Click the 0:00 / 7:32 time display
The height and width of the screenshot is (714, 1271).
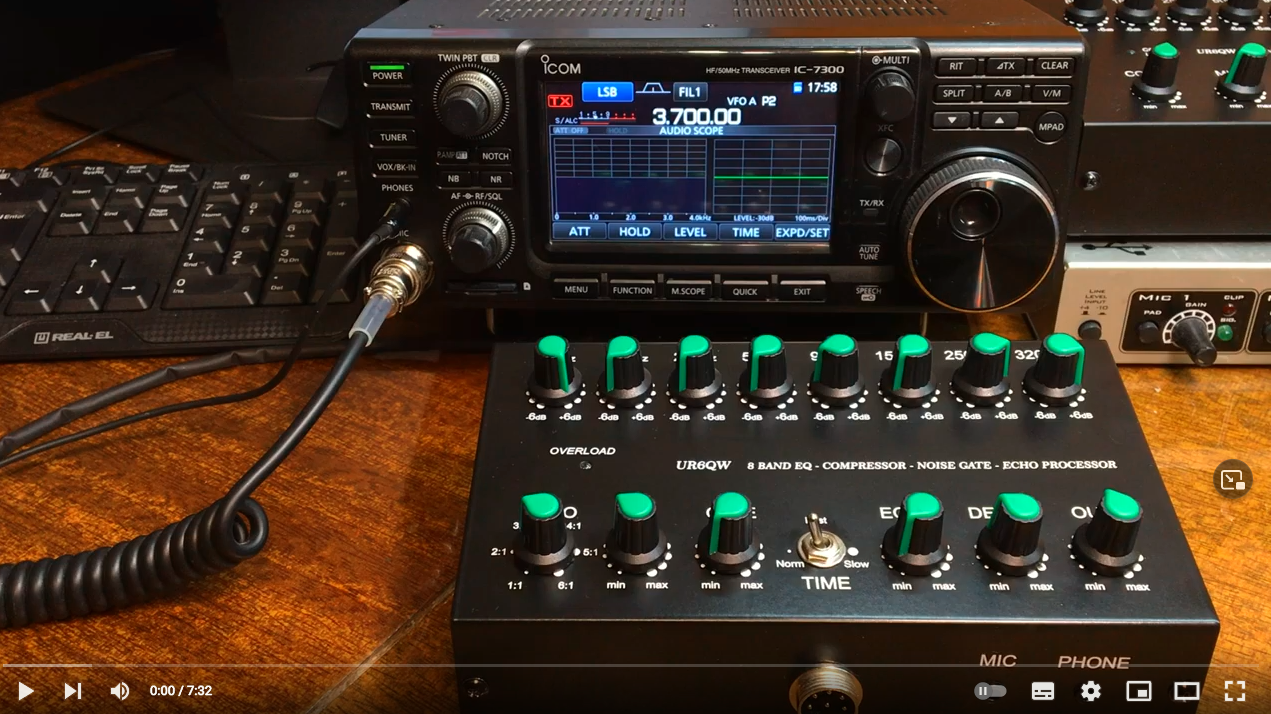(x=181, y=691)
